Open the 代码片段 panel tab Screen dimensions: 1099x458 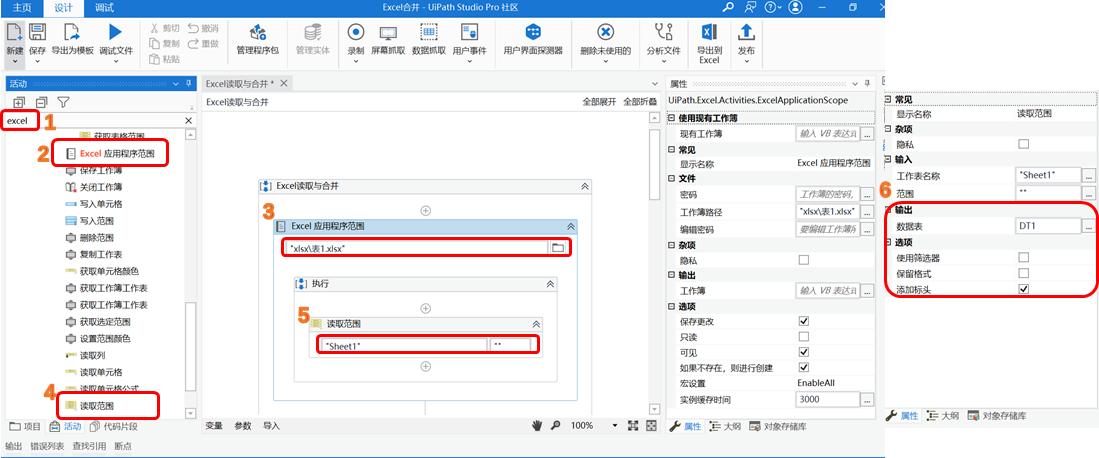point(115,426)
